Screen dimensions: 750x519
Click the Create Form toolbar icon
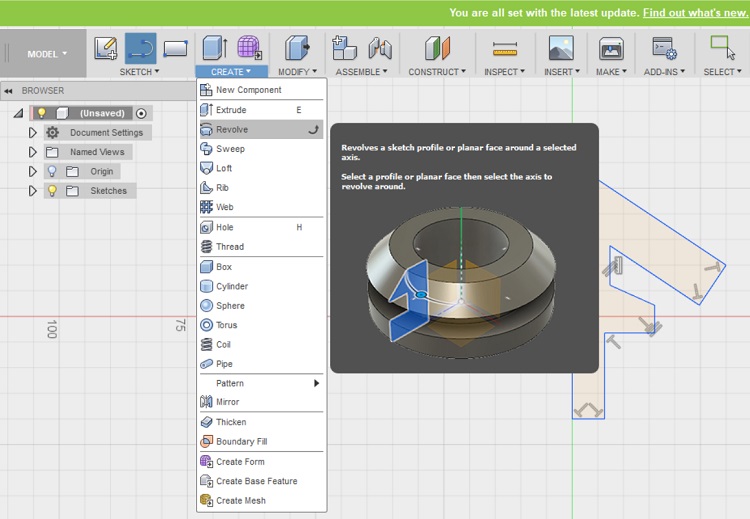249,47
